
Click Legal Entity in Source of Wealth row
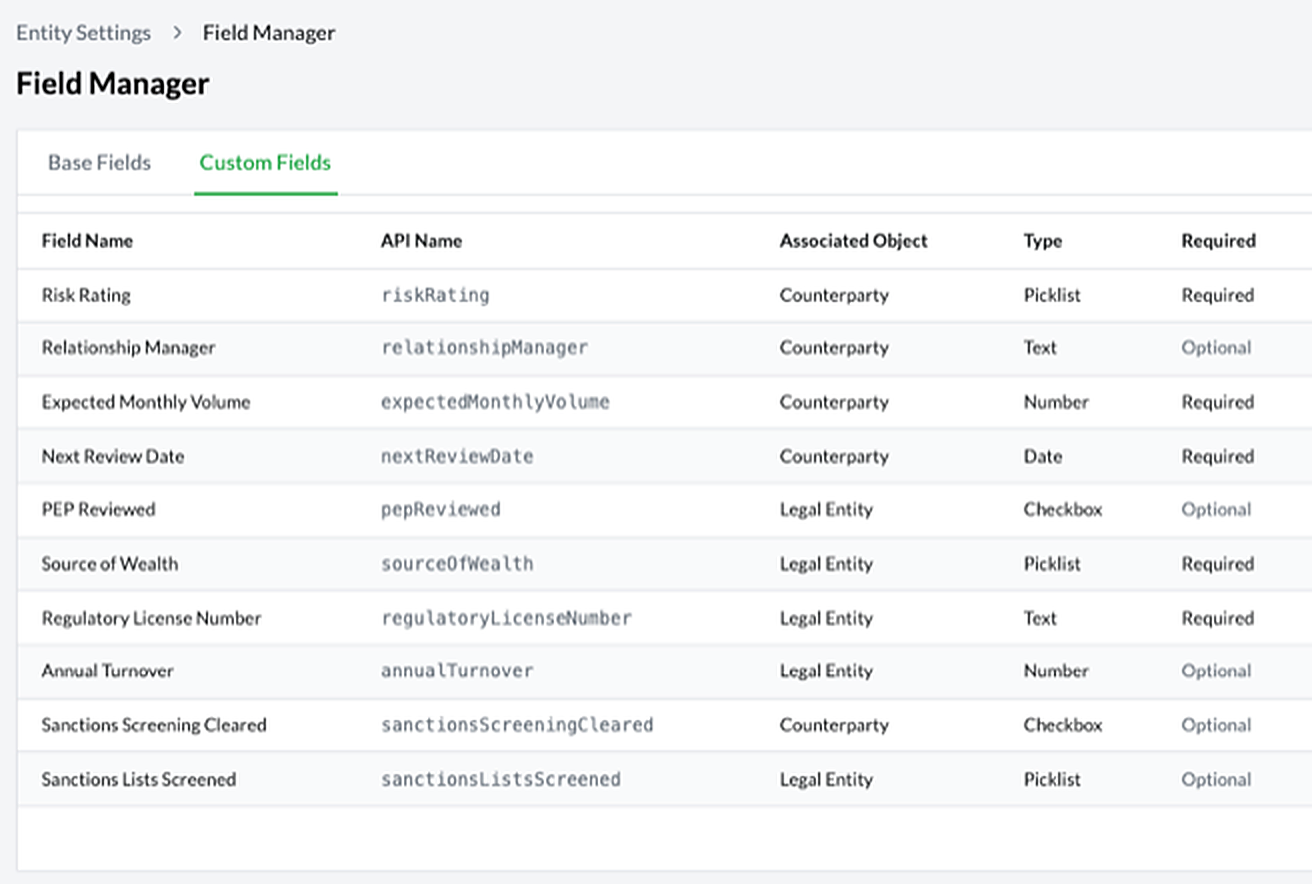(826, 564)
